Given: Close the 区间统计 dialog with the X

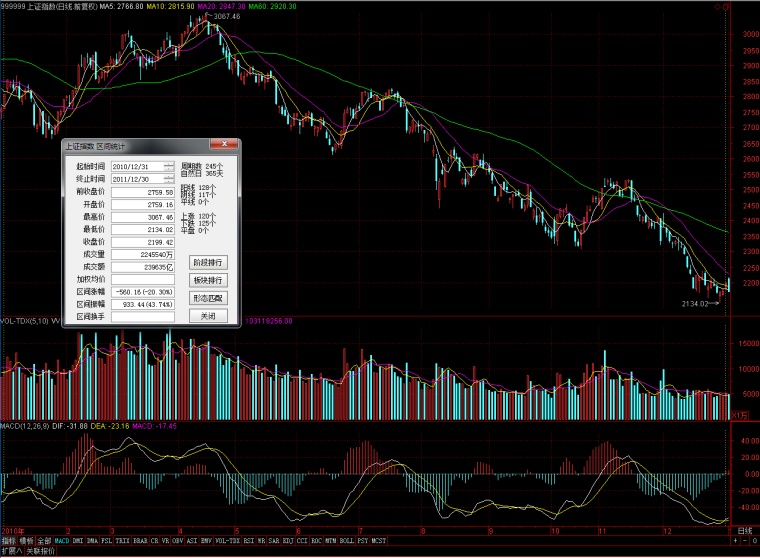Looking at the screenshot, I should (224, 144).
